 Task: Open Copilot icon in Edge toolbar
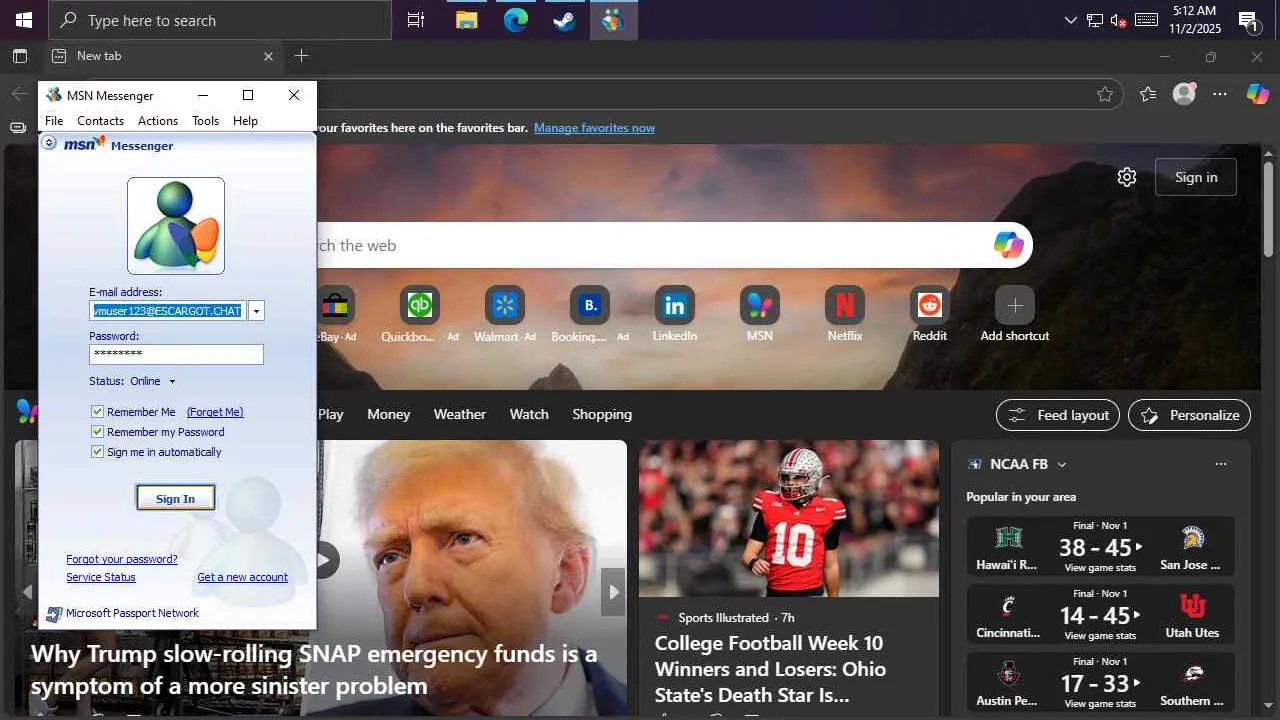click(1257, 94)
